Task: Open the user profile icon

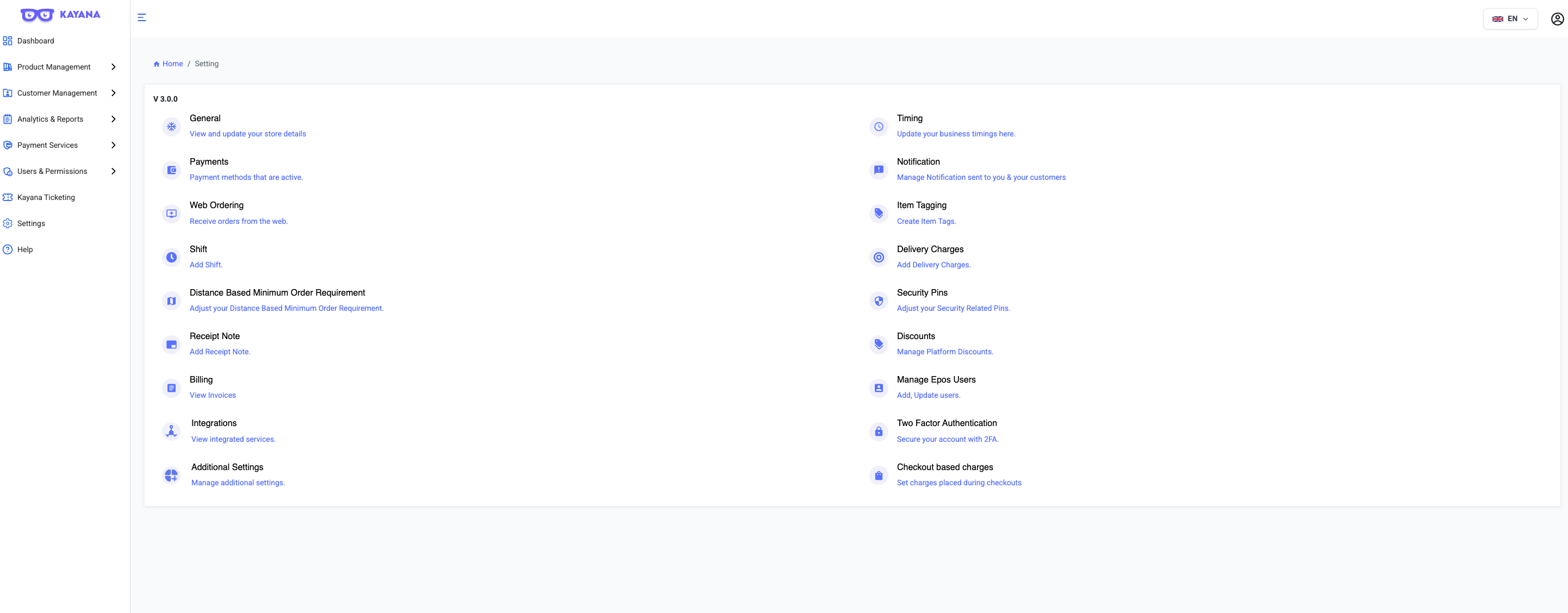Action: tap(1557, 19)
